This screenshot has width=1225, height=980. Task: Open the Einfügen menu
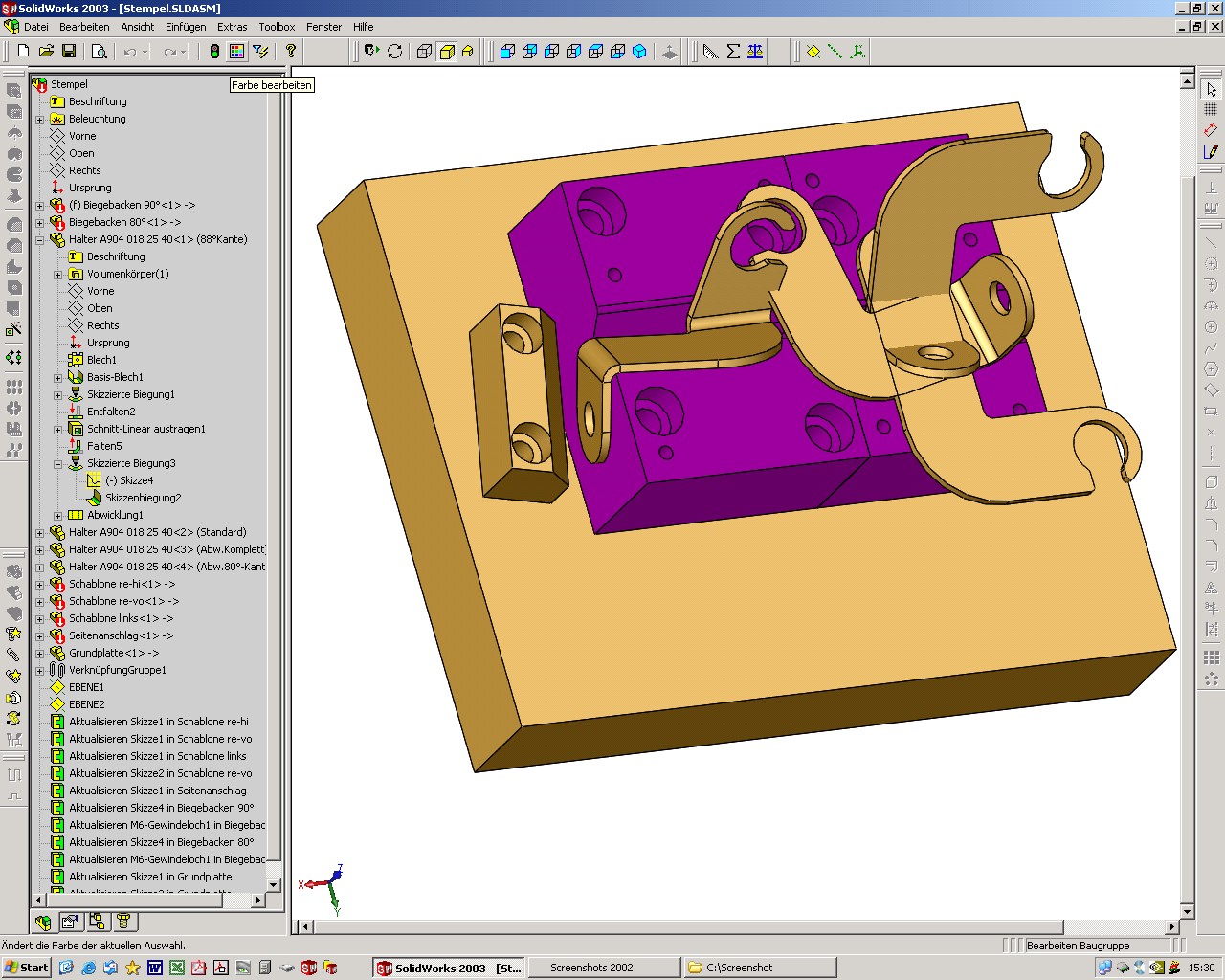click(x=185, y=27)
